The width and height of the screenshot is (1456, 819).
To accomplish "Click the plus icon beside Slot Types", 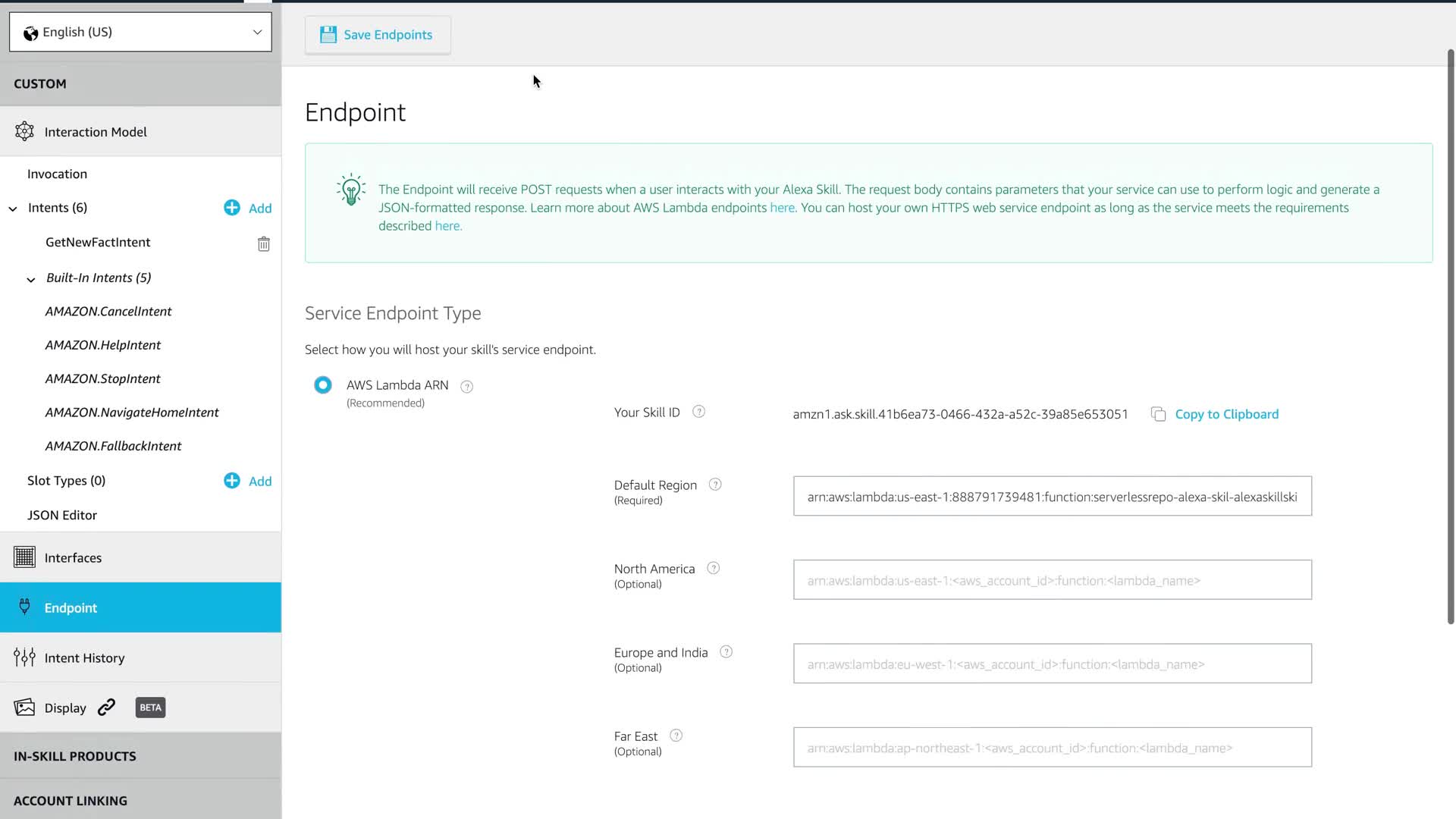I will click(232, 481).
